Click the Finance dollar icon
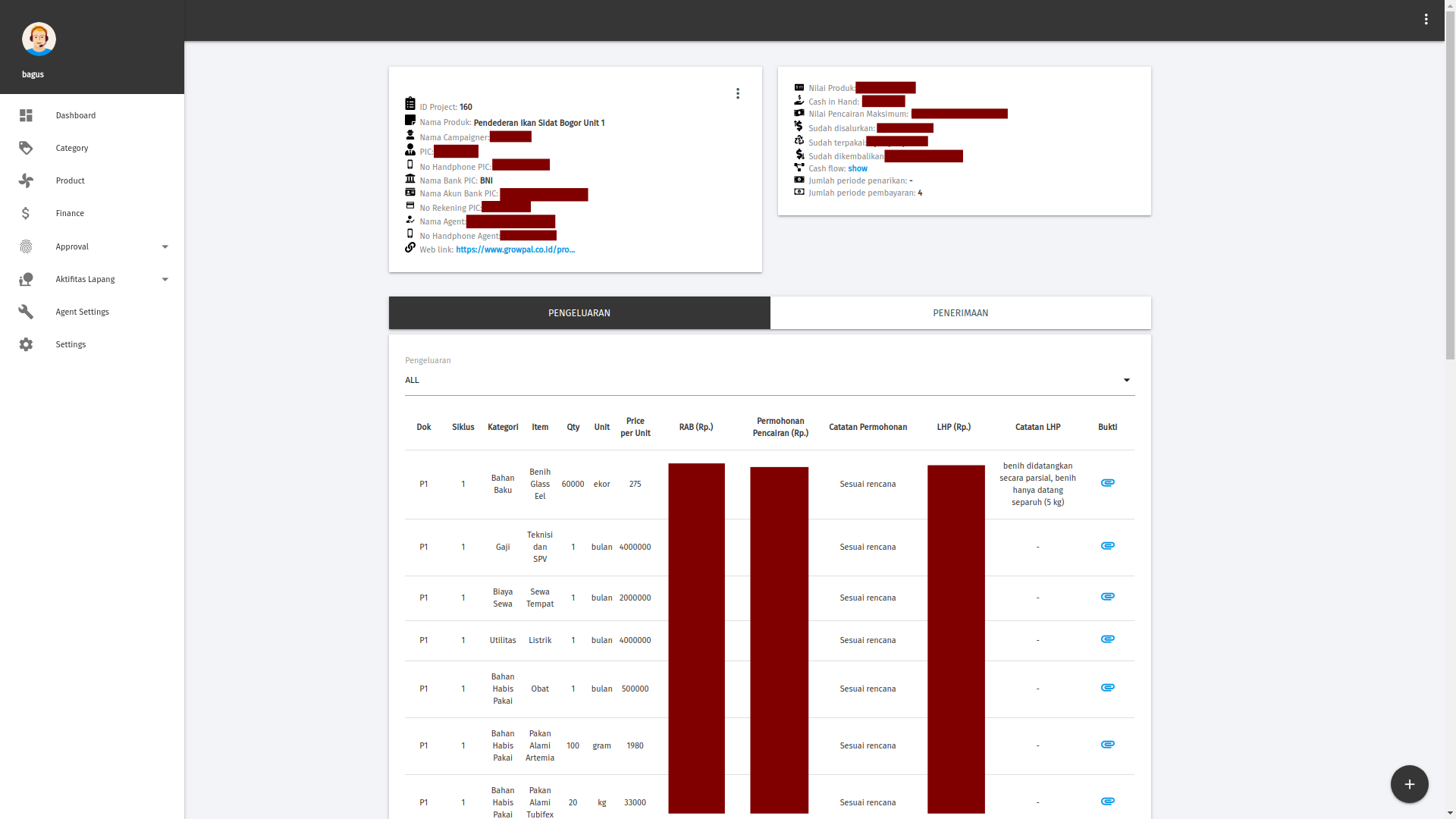Screen dimensions: 1456x819 click(26, 213)
